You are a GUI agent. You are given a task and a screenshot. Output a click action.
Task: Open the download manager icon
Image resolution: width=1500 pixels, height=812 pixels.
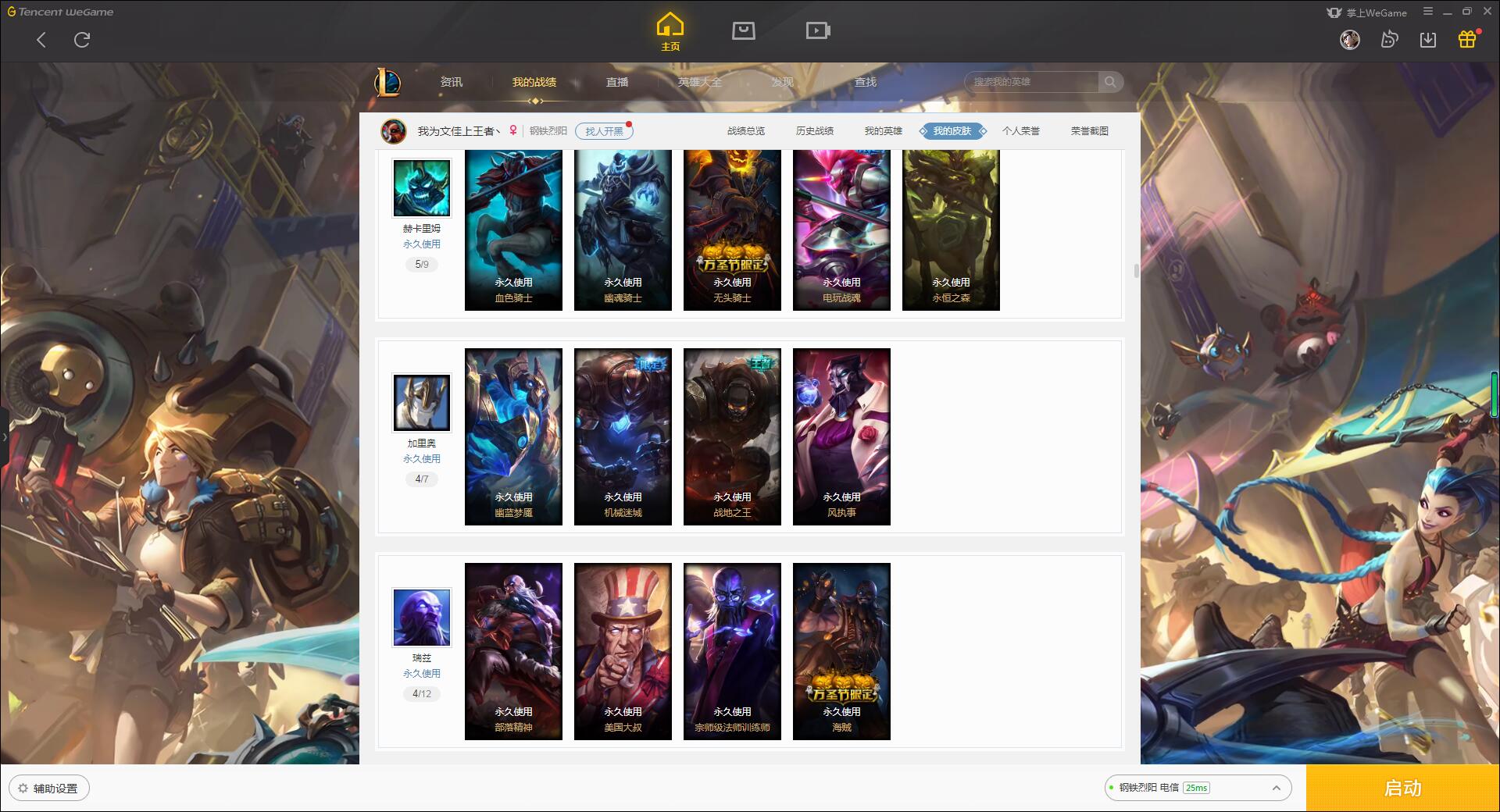coord(1428,39)
